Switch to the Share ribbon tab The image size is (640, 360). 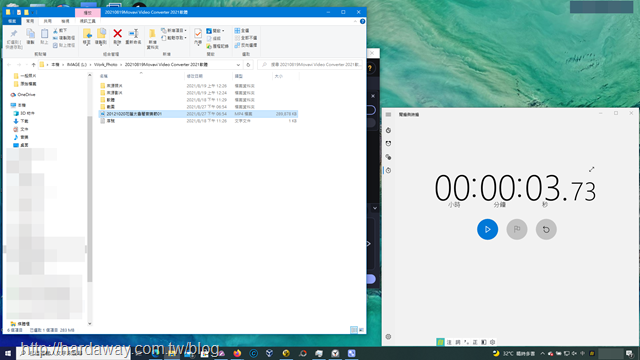click(47, 21)
